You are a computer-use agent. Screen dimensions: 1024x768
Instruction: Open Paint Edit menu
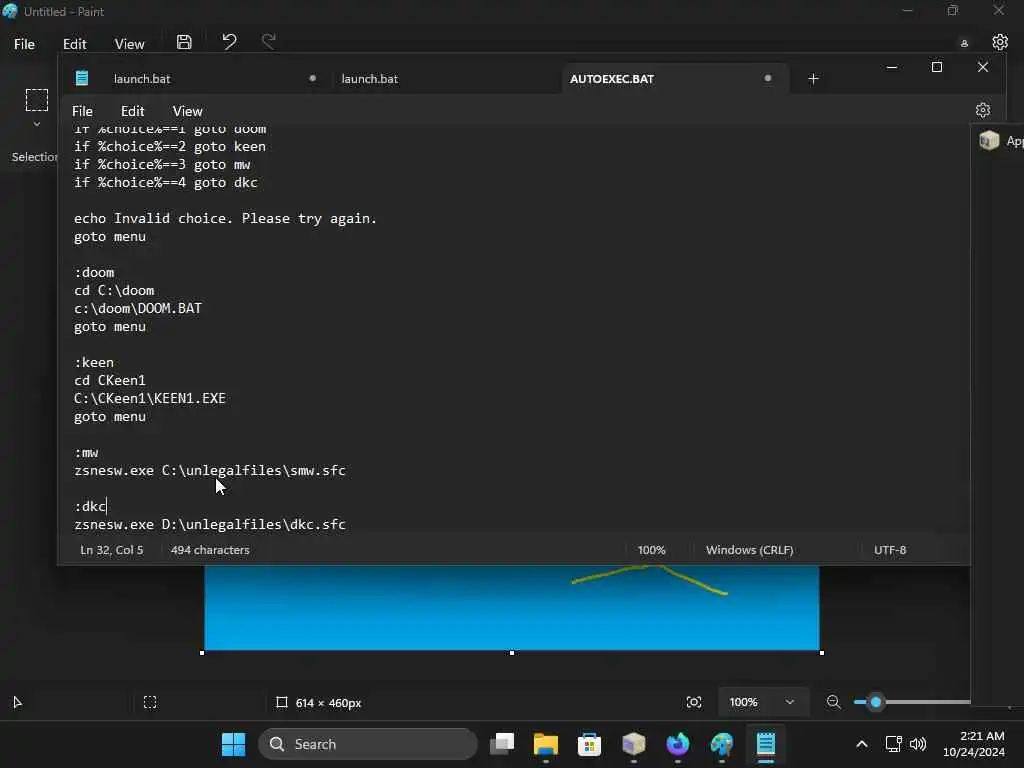(74, 44)
